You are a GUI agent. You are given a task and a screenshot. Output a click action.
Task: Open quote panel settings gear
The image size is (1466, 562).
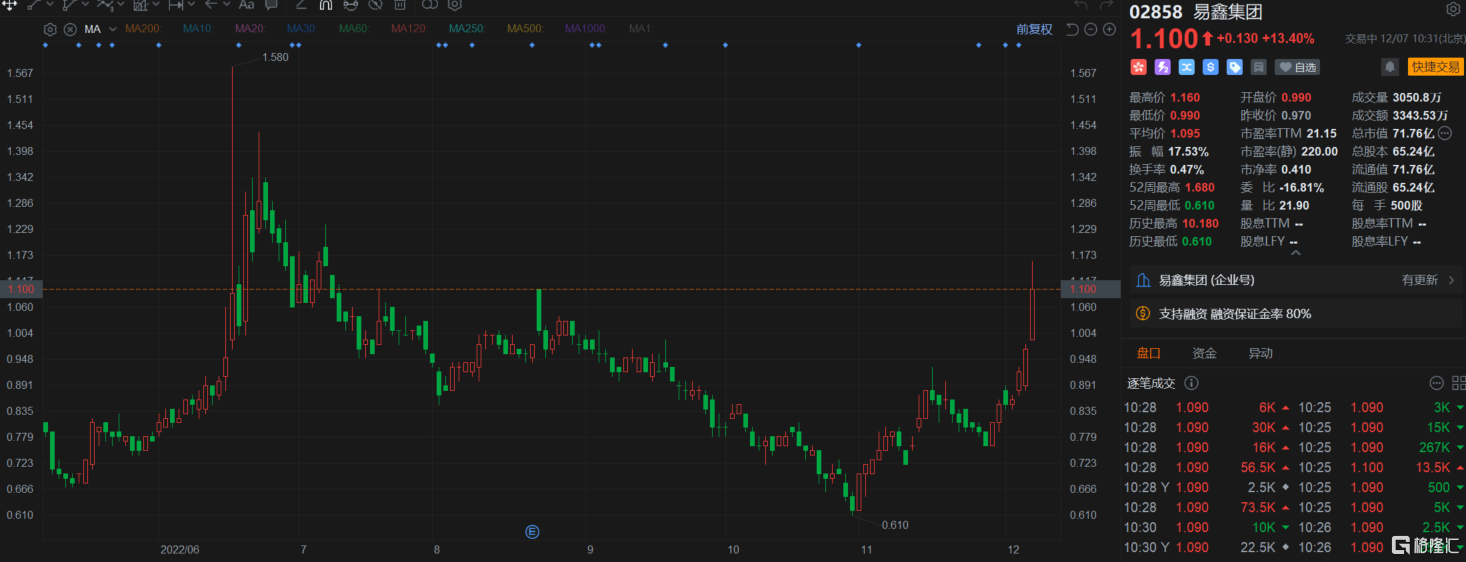click(1452, 10)
